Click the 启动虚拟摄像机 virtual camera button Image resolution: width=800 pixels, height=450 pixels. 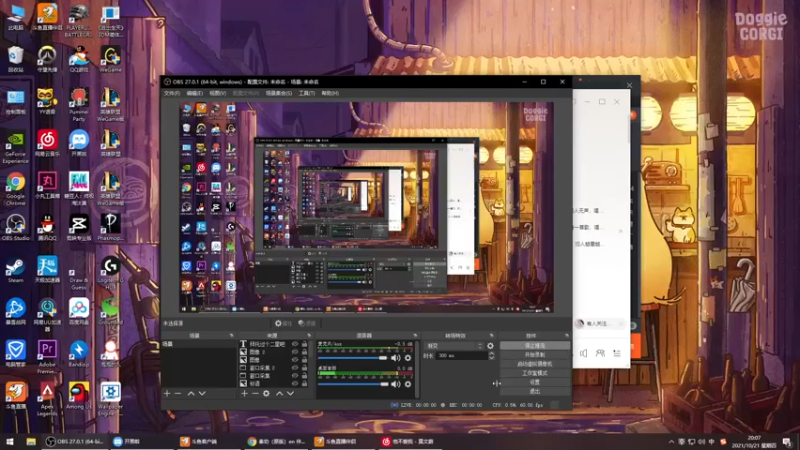[x=535, y=364]
